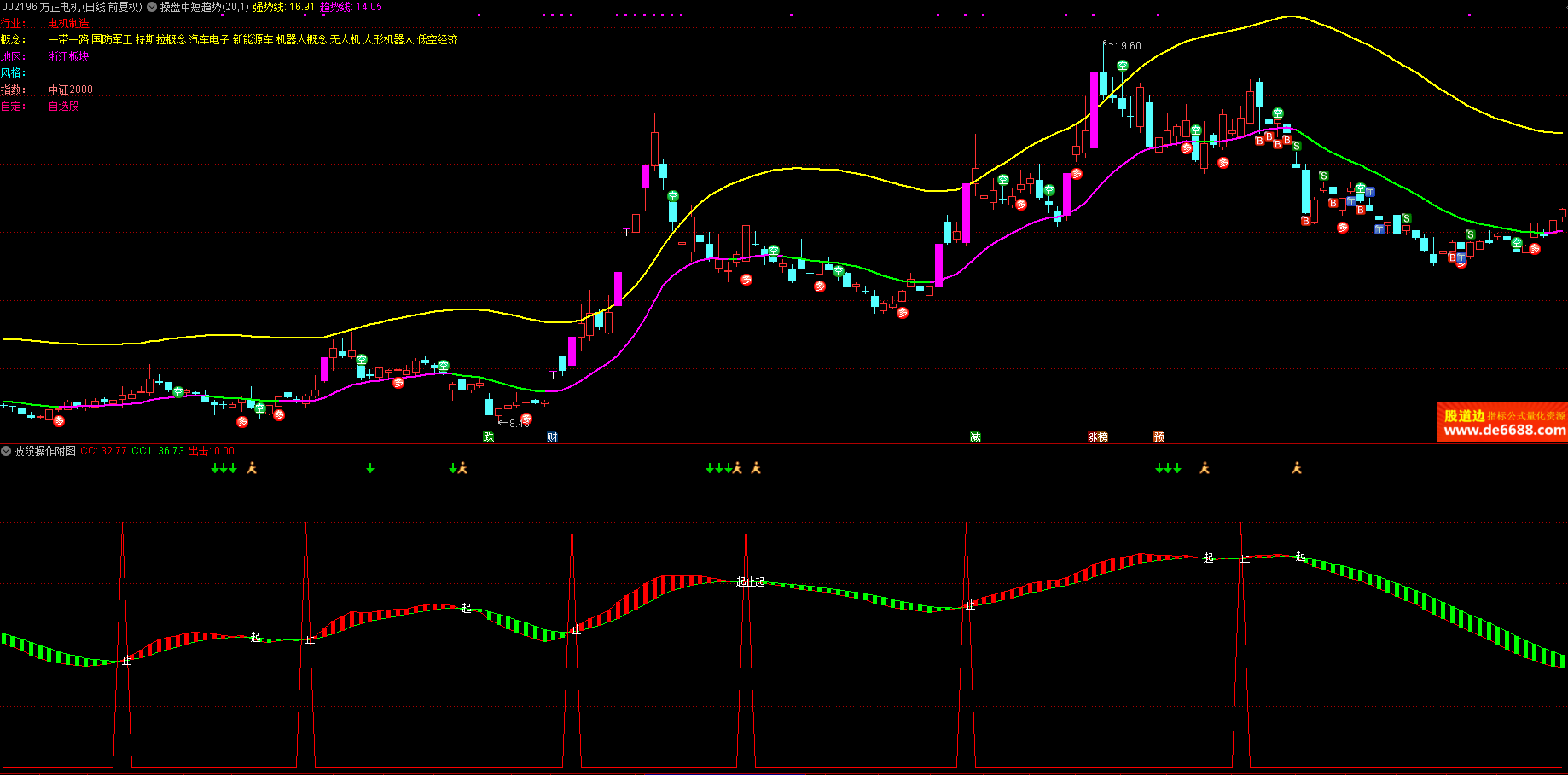The width and height of the screenshot is (1568, 775).
Task: Open the 一带一路 concept link
Action: coord(68,40)
